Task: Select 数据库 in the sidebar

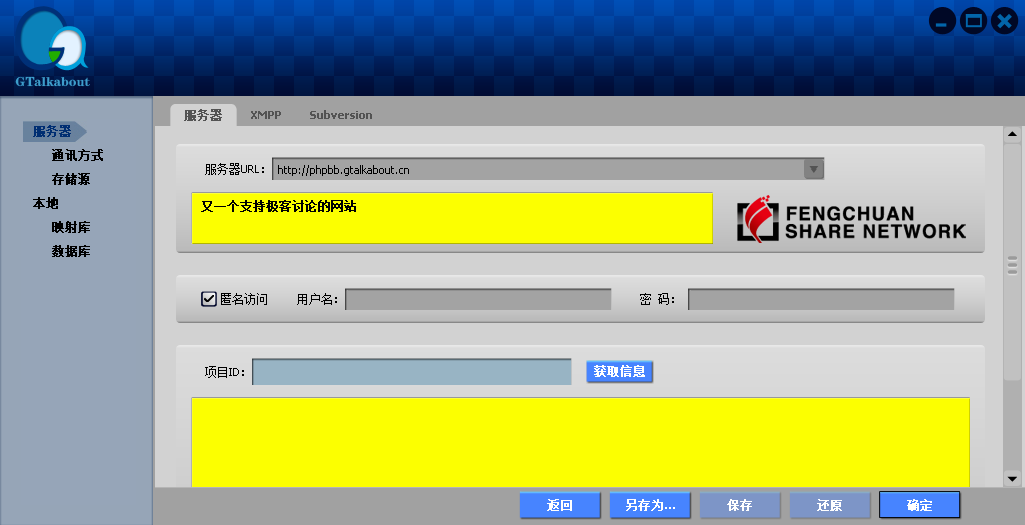Action: (71, 251)
